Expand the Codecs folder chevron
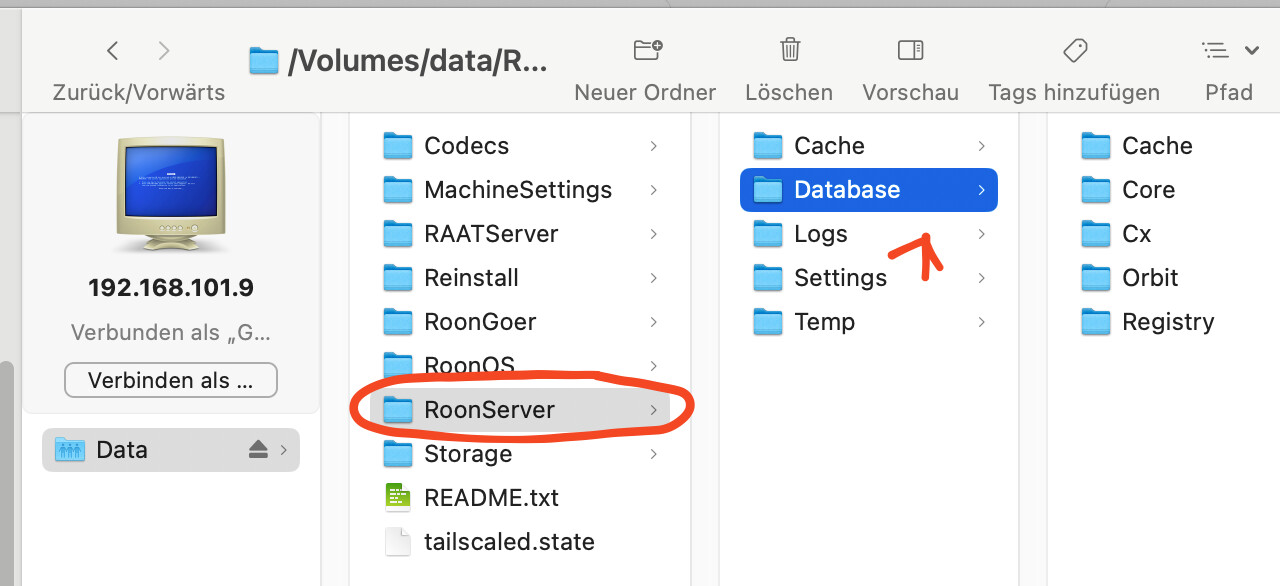1280x586 pixels. 653,146
